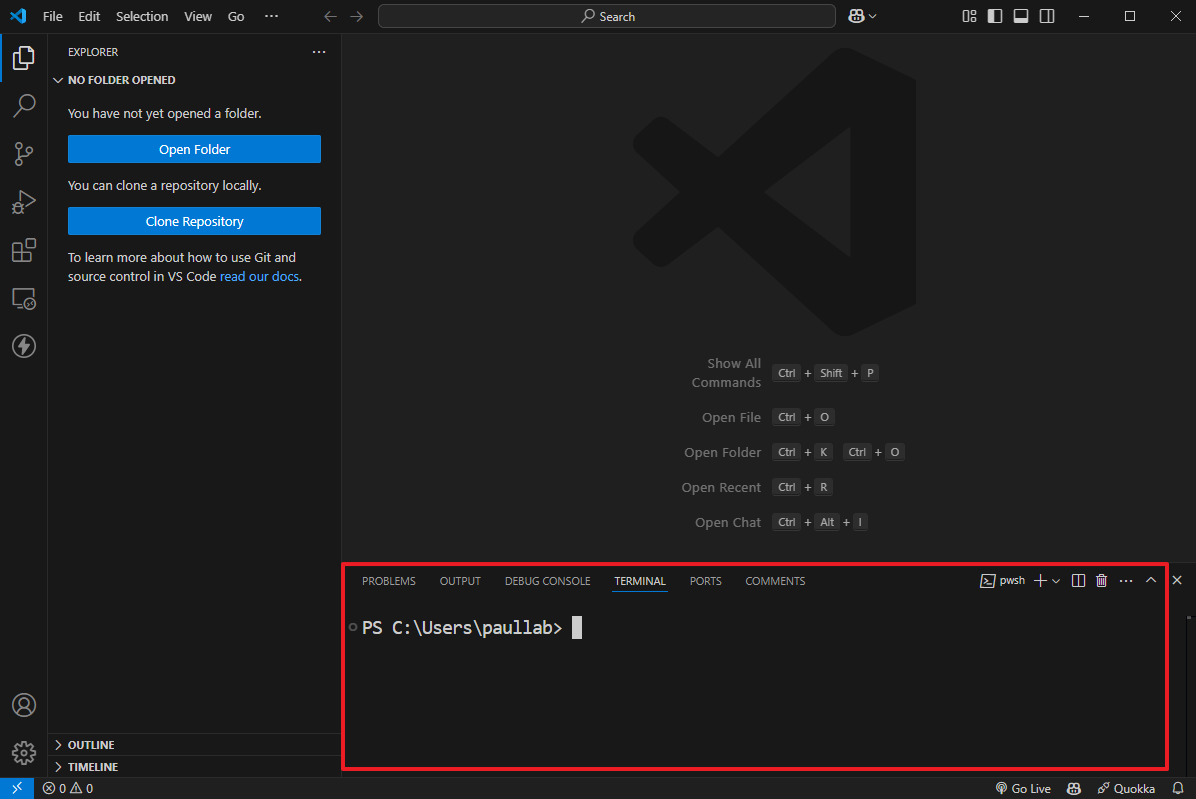Switch to the Comments tab

pyautogui.click(x=775, y=581)
